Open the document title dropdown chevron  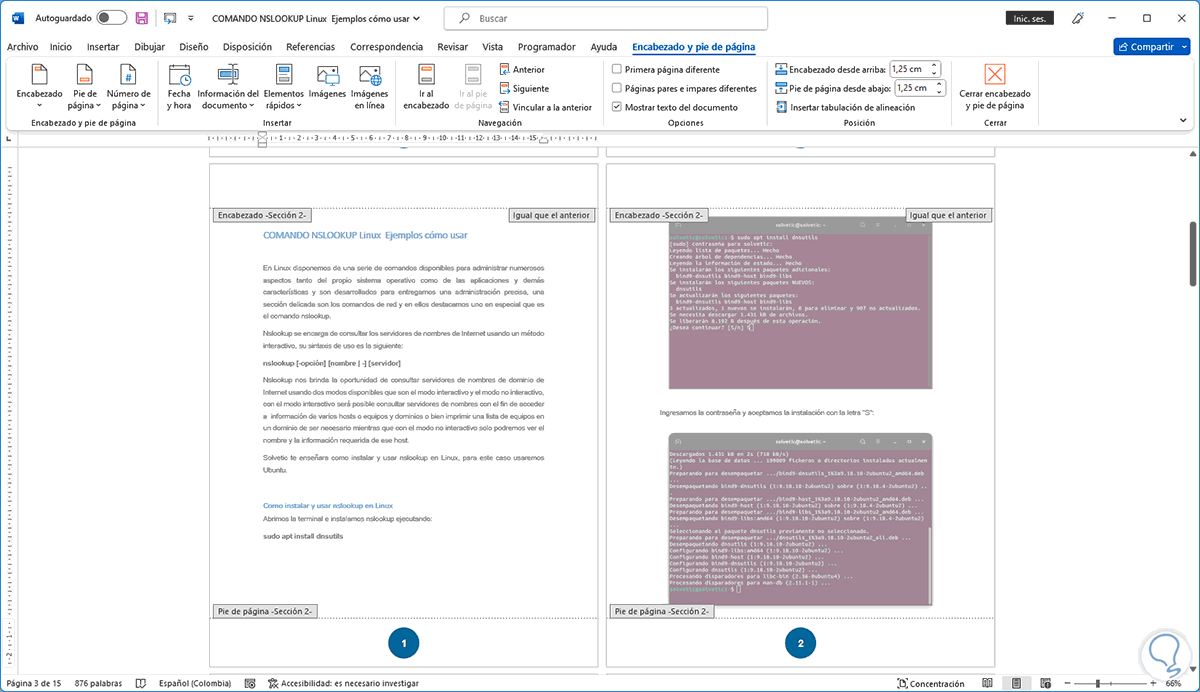point(416,18)
